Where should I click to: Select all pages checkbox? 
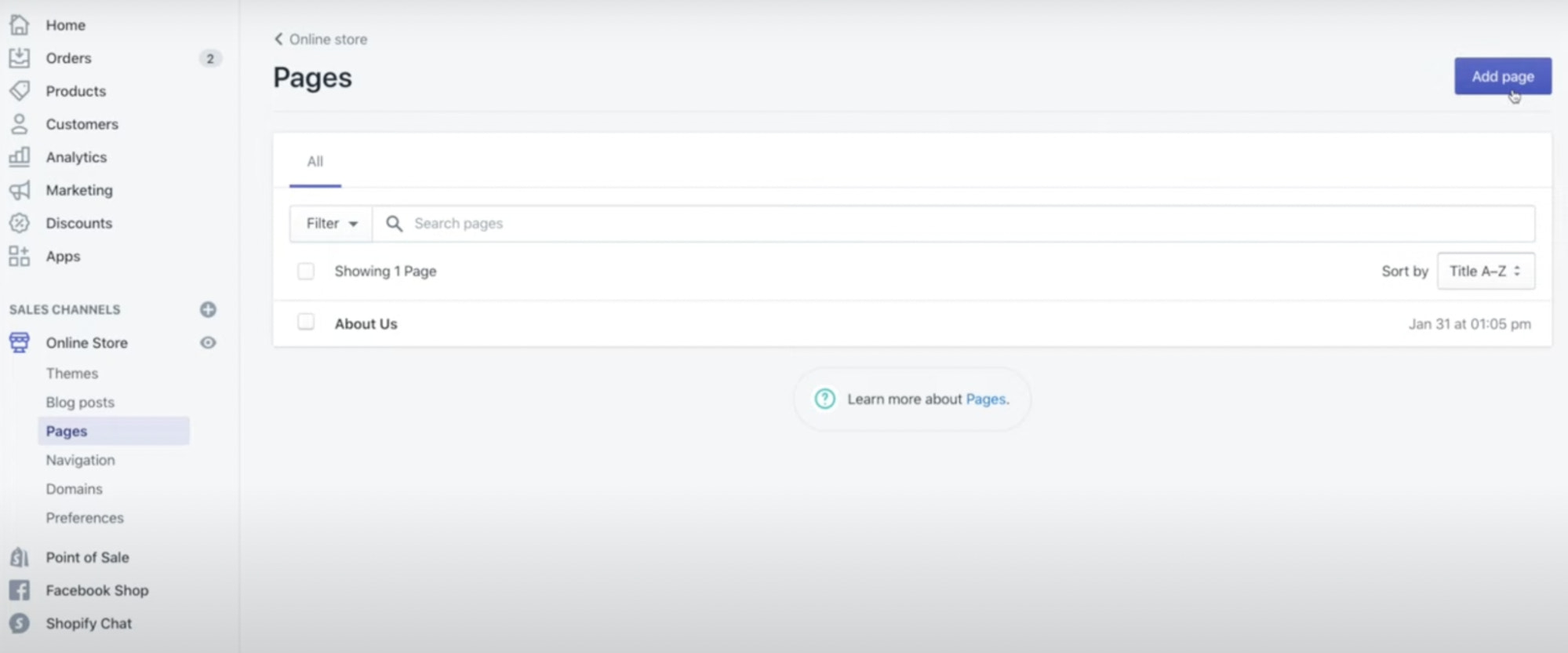click(306, 272)
